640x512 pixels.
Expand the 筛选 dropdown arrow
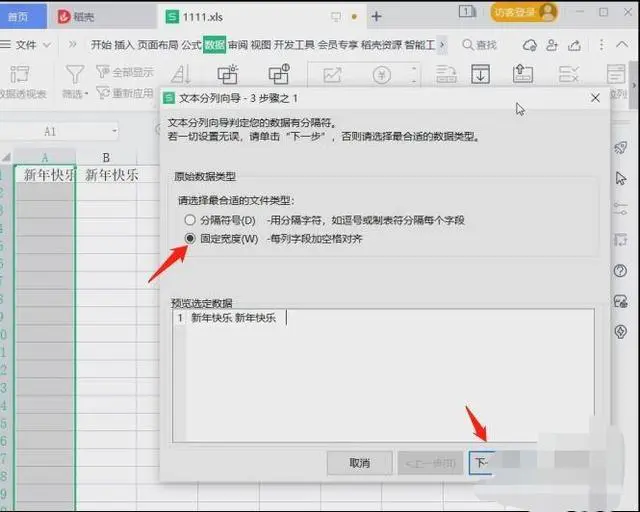86,94
